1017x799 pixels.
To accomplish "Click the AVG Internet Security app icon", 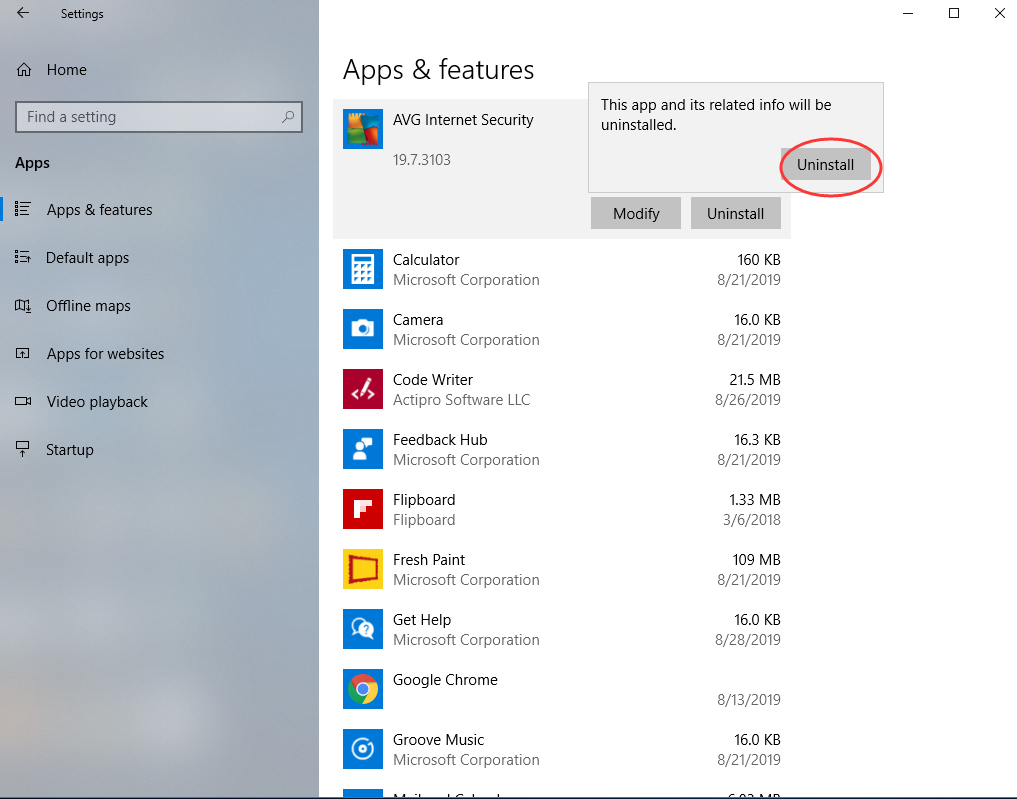I will [363, 129].
